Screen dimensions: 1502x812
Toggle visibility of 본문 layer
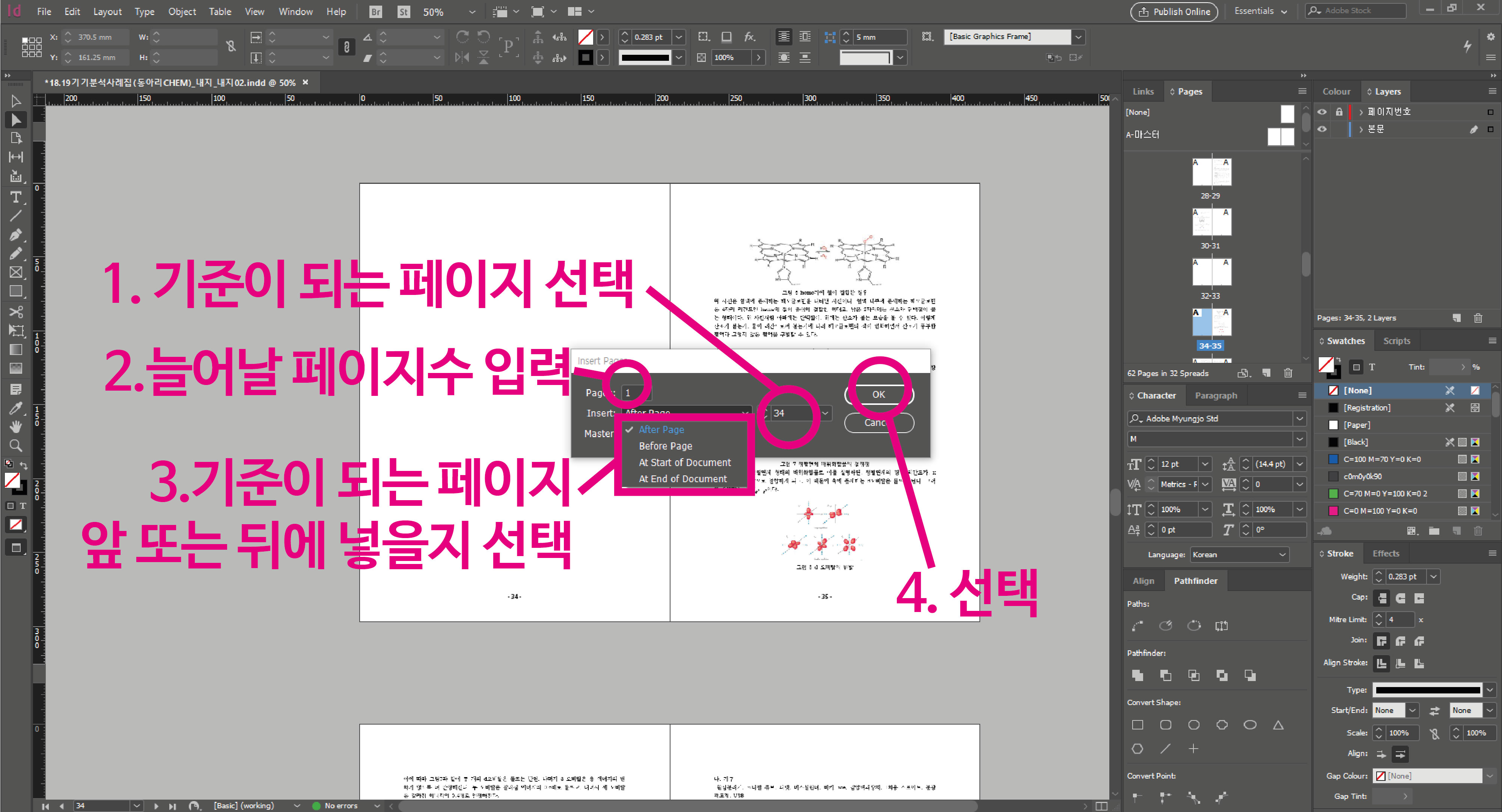[x=1323, y=129]
